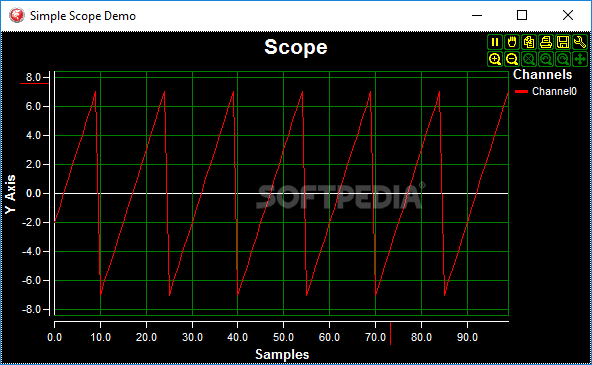Click the Simple Scope Demo app icon
This screenshot has width=592, height=365.
(17, 15)
